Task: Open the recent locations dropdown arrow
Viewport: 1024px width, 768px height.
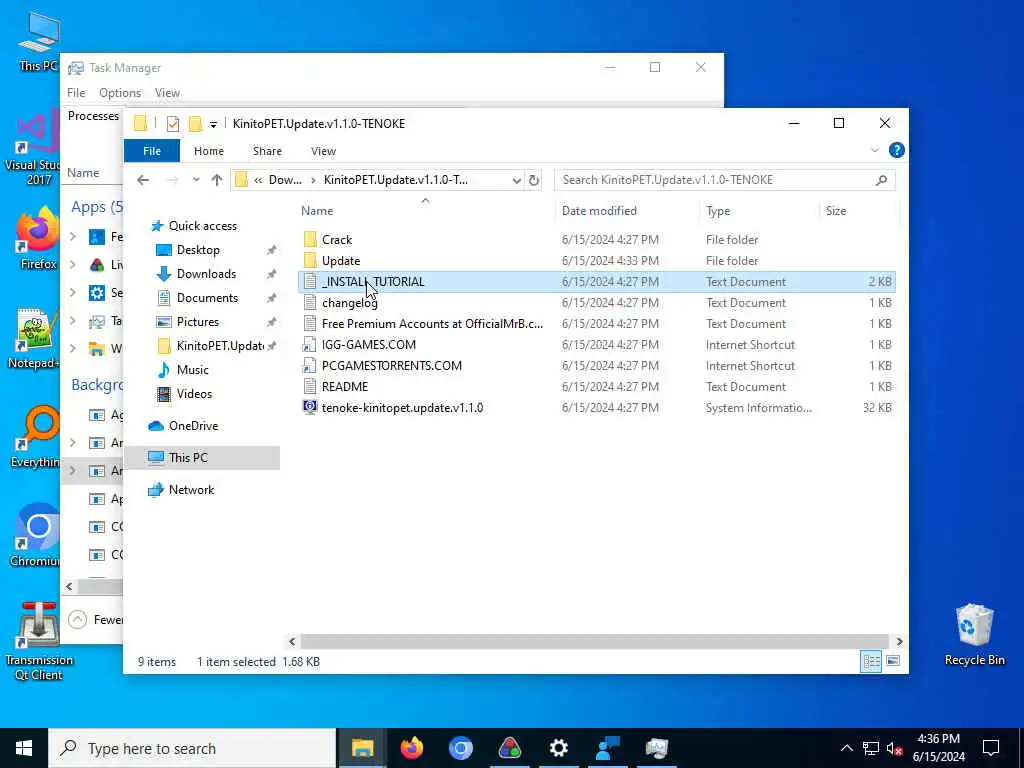Action: coord(196,180)
